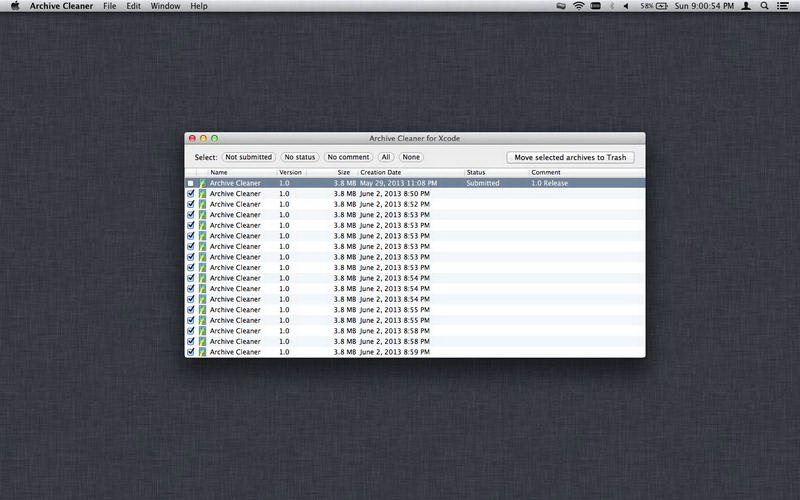Viewport: 800px width, 500px height.
Task: Select archives with Not submitted filter
Action: click(248, 157)
